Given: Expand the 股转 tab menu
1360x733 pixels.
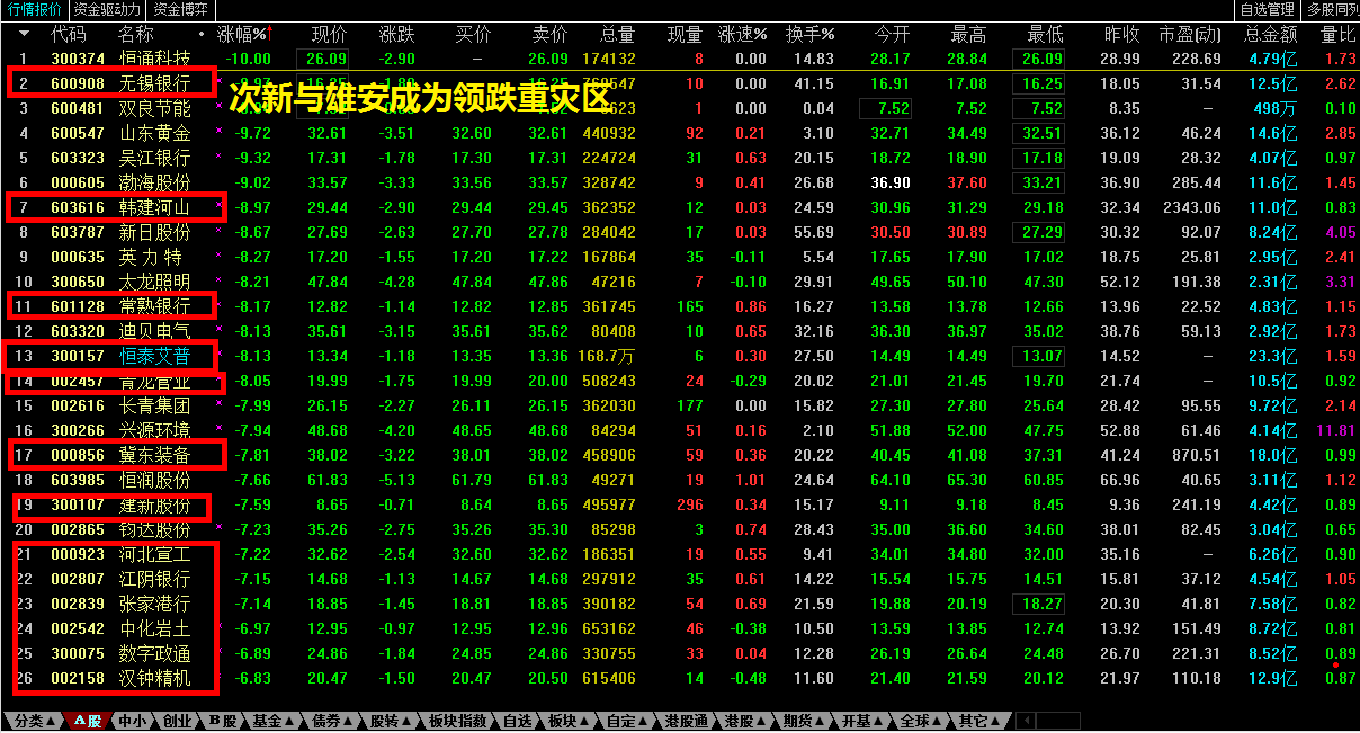Looking at the screenshot, I should click(x=391, y=721).
